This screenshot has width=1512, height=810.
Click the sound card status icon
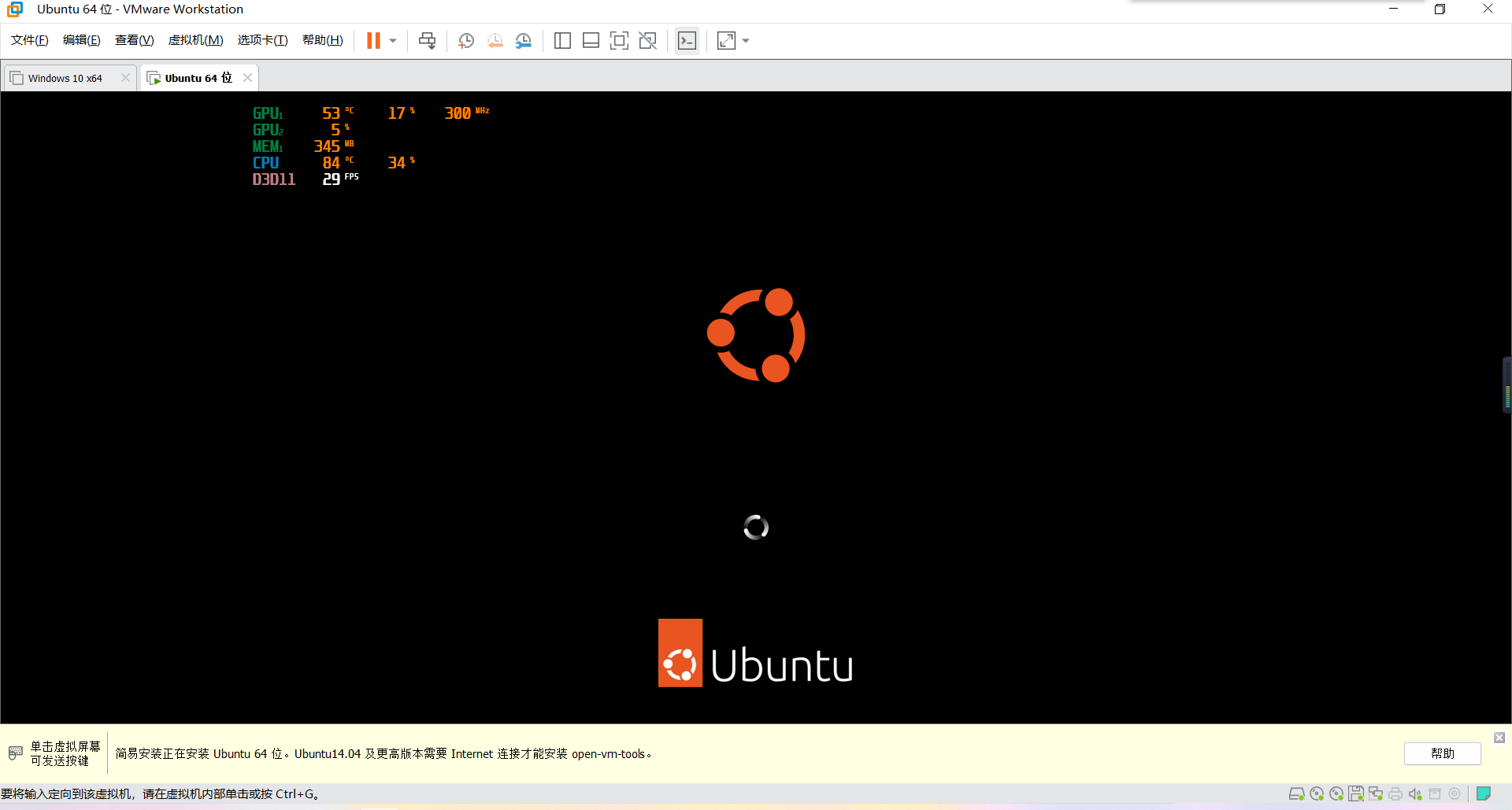tap(1415, 793)
